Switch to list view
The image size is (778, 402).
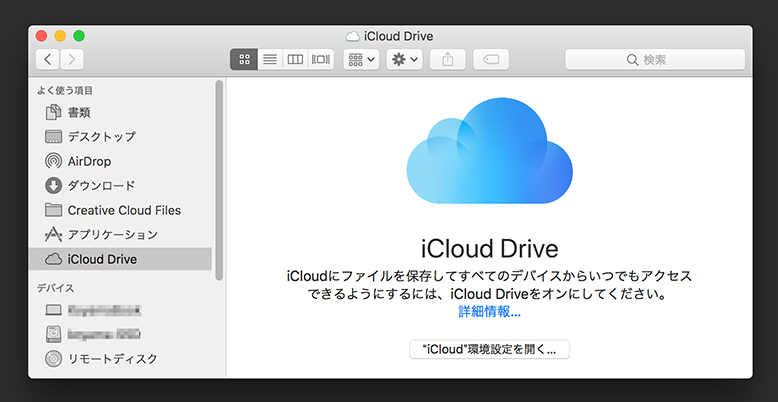coord(270,60)
